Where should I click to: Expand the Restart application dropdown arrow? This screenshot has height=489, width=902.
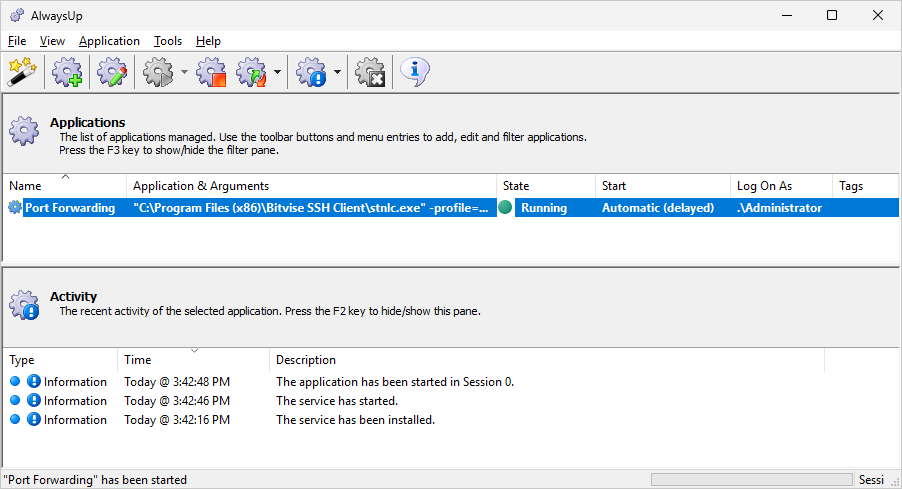(277, 72)
